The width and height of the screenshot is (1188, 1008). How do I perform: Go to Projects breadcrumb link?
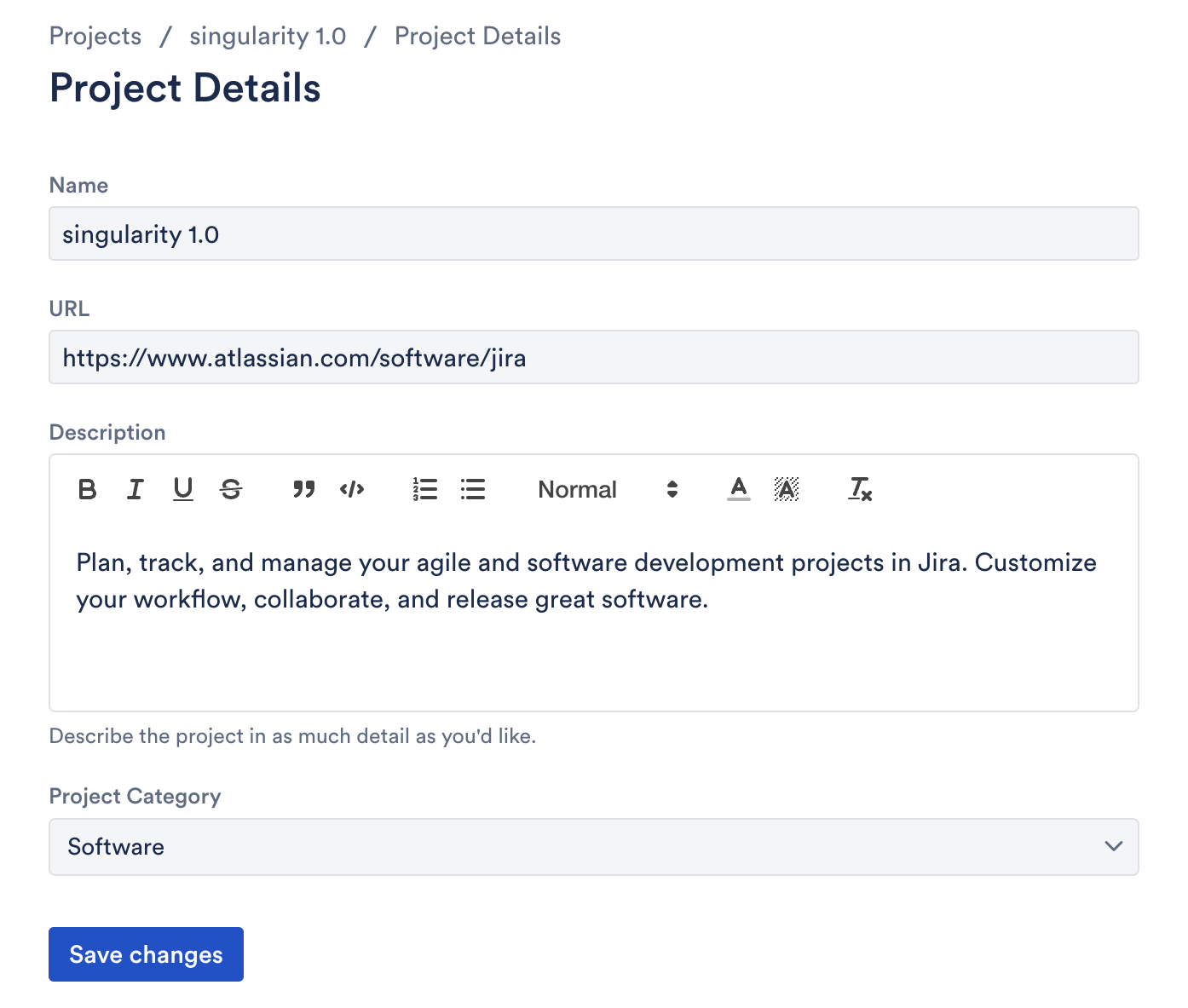[x=95, y=37]
